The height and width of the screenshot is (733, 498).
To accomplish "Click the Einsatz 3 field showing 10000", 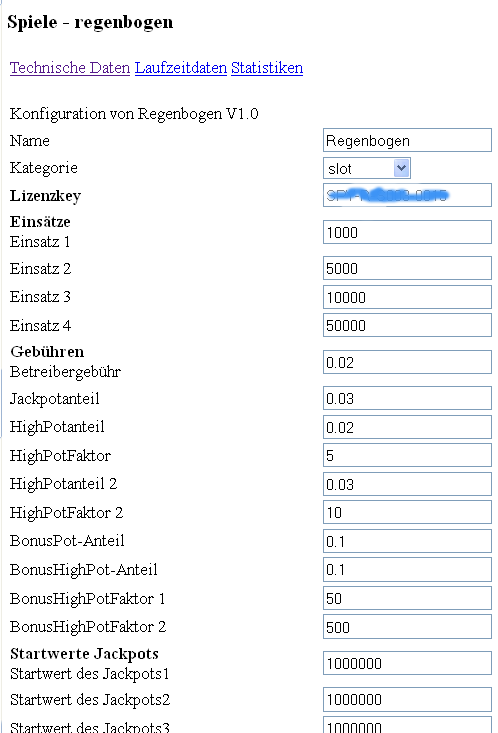I will coord(407,297).
